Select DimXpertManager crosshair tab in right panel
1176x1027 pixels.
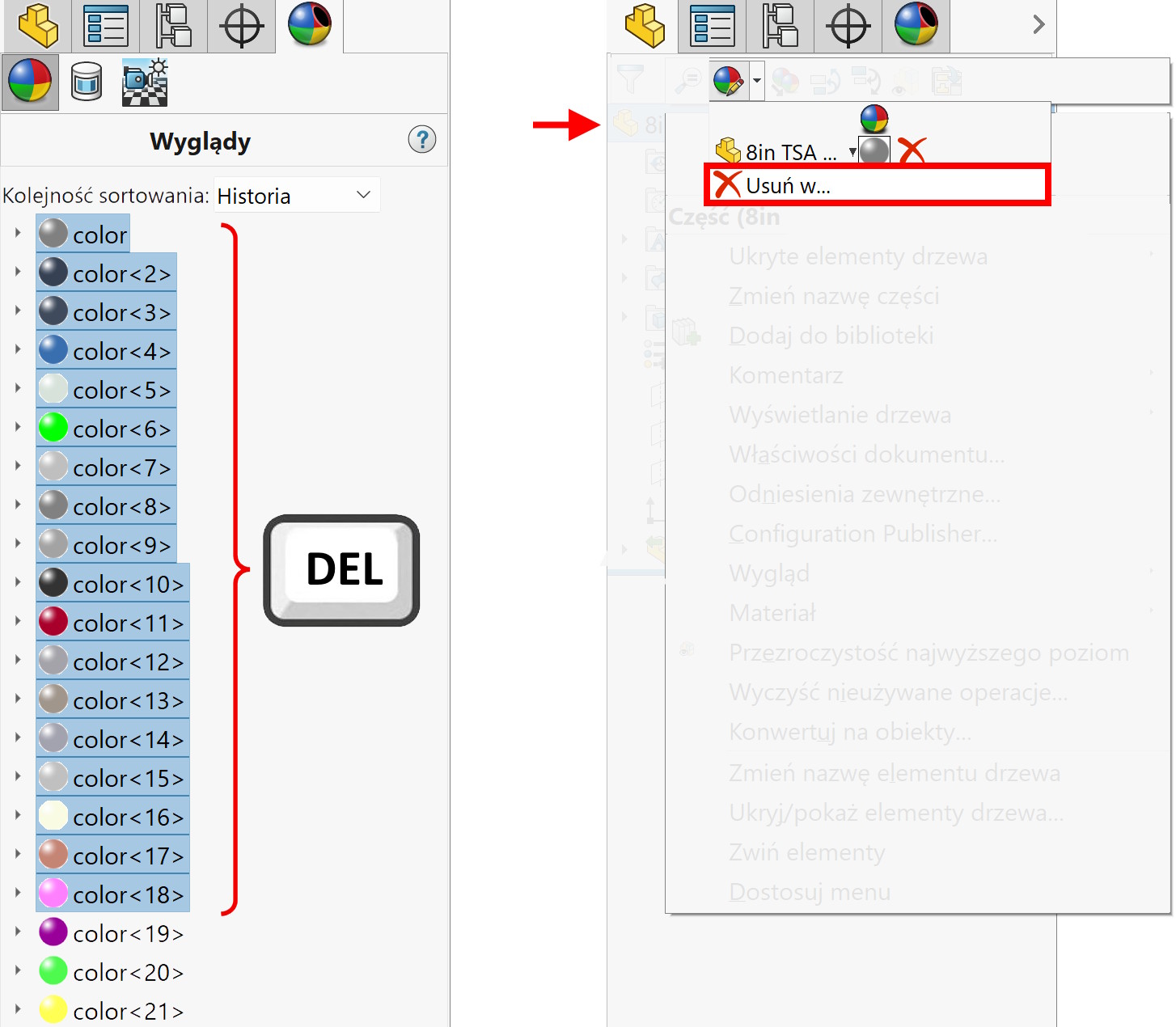pyautogui.click(x=848, y=26)
